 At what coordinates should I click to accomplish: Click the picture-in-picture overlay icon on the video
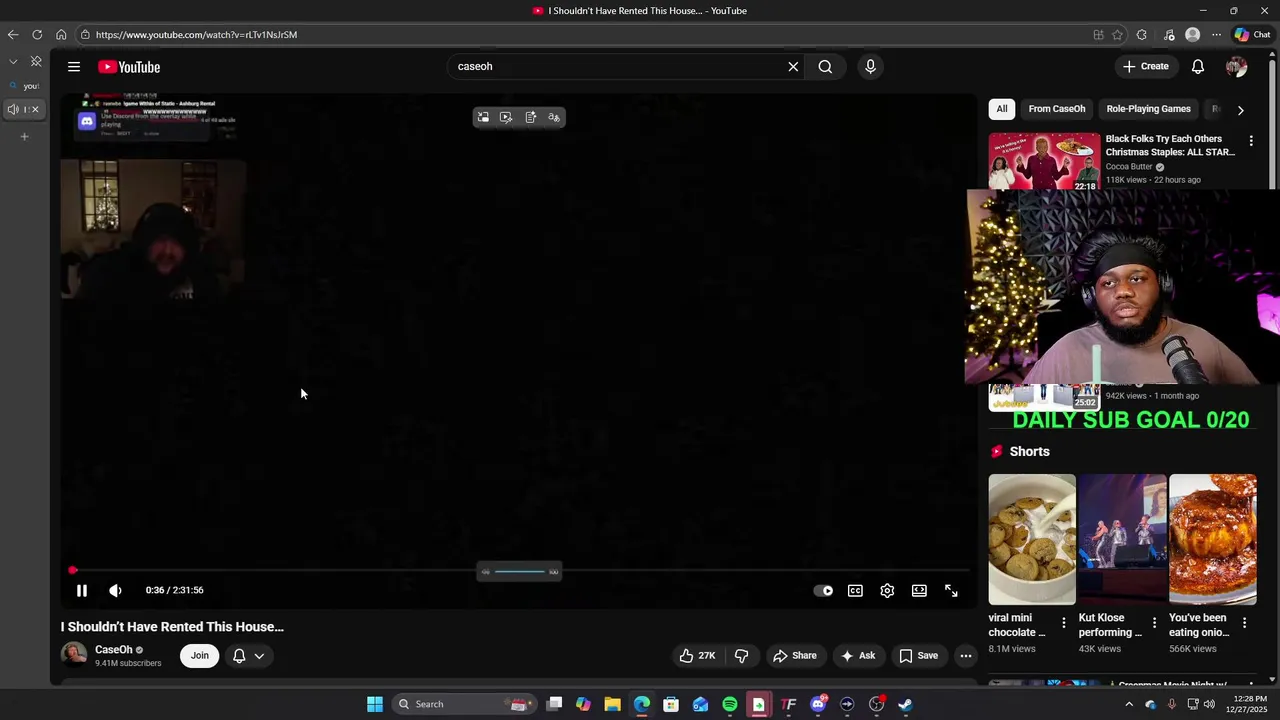pyautogui.click(x=483, y=117)
